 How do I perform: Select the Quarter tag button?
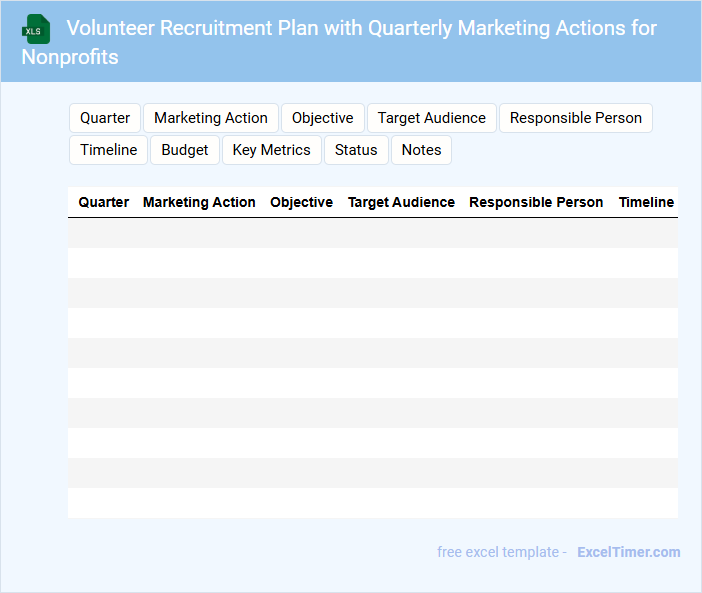coord(105,118)
